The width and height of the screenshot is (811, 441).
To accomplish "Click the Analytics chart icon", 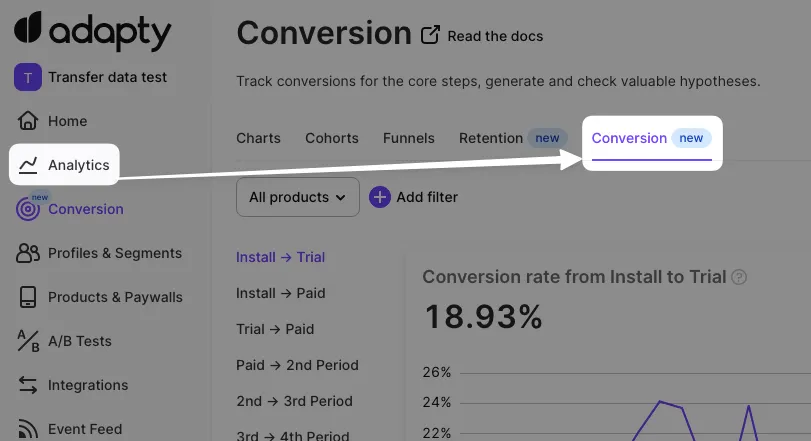I will click(x=29, y=165).
